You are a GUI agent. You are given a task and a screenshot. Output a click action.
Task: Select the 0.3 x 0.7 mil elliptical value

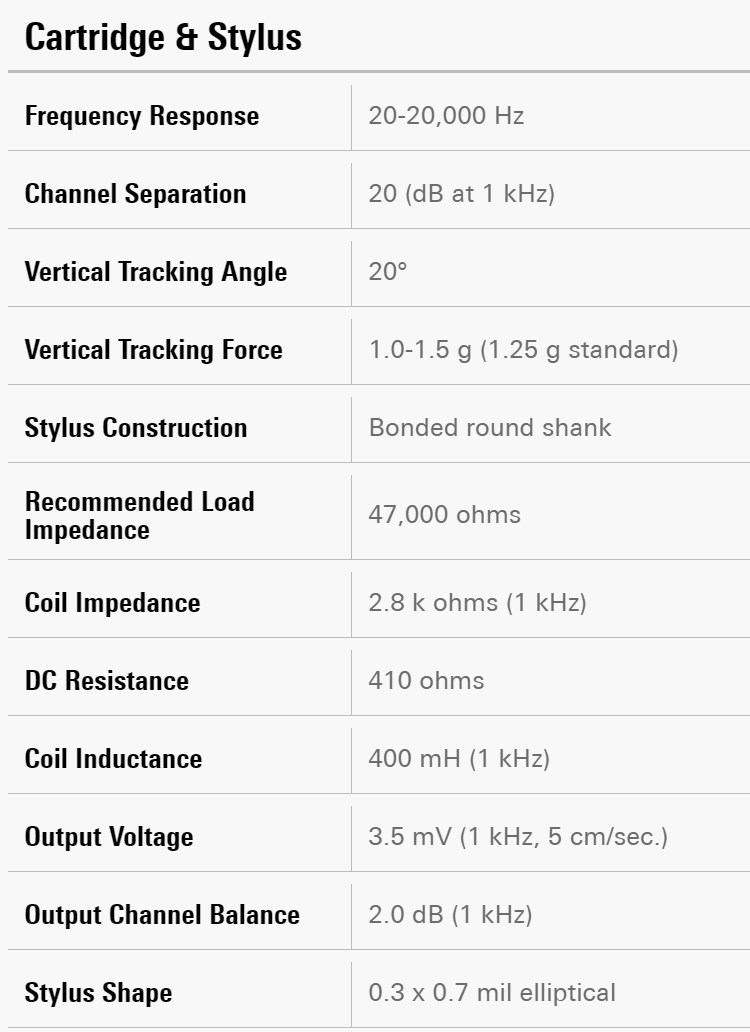coord(492,993)
